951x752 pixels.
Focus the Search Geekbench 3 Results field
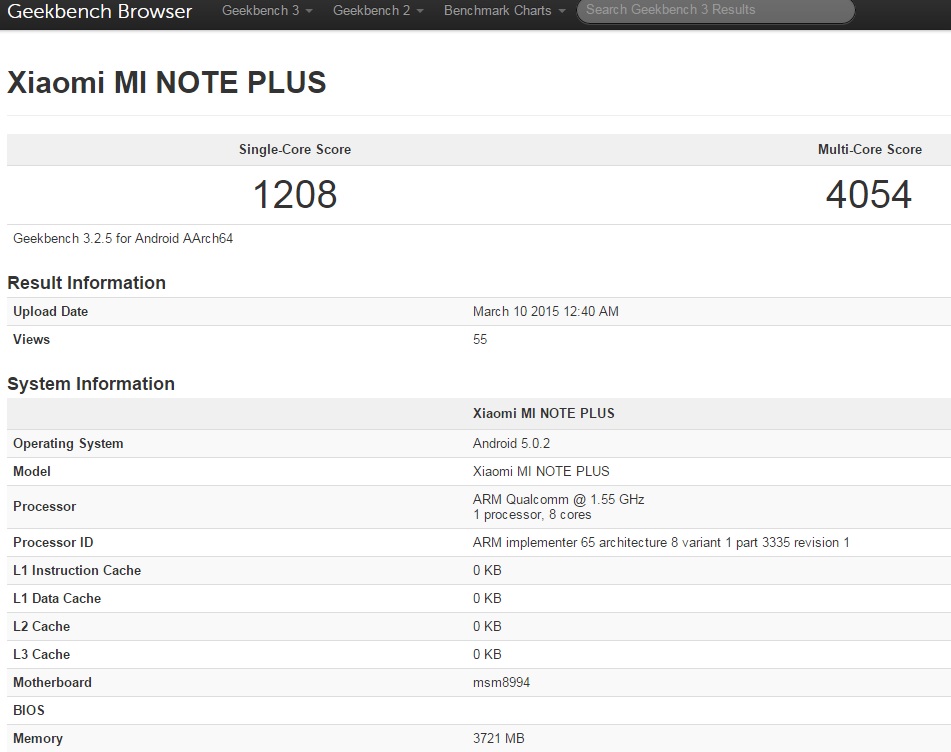[716, 10]
